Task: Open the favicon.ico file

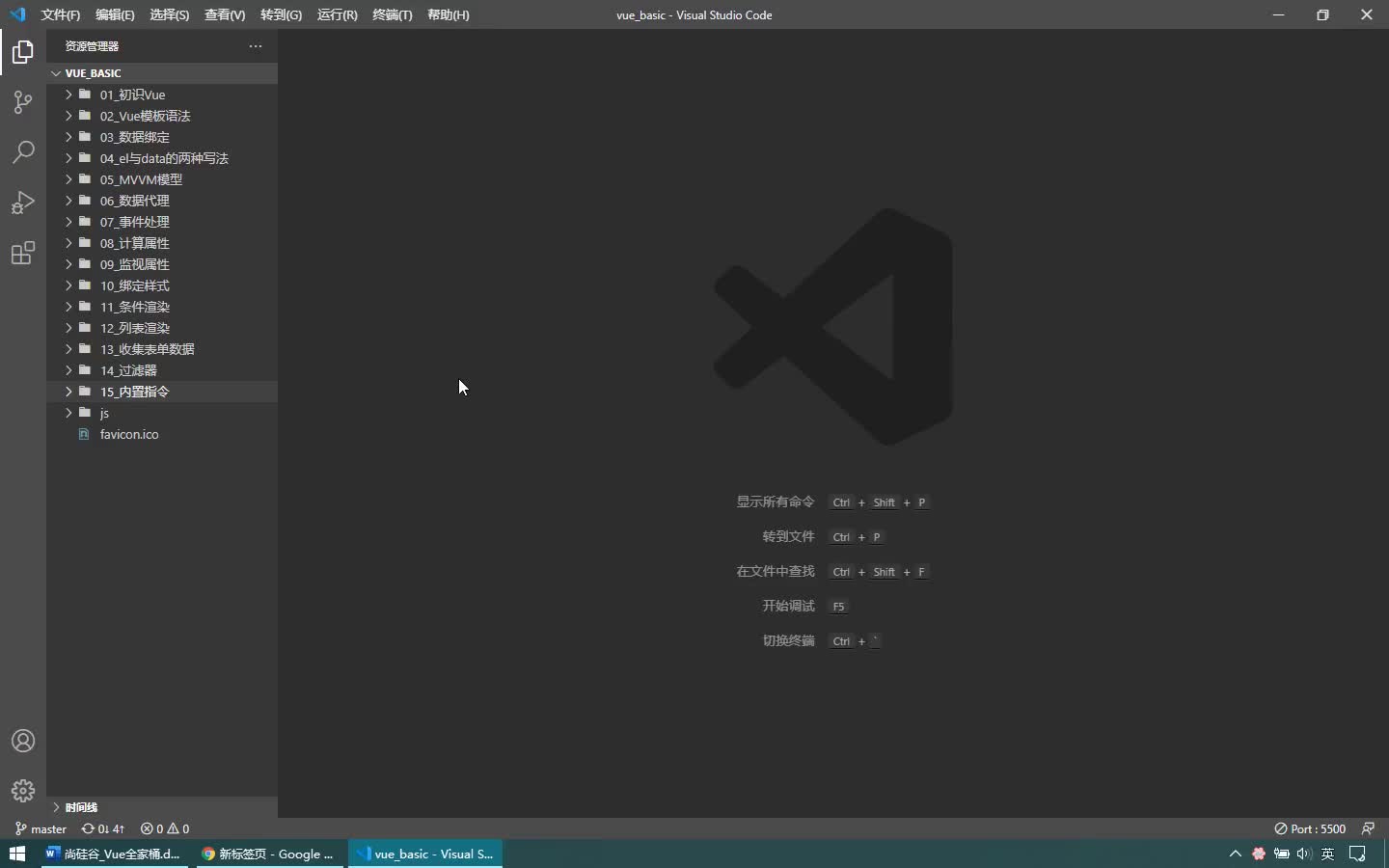Action: [x=162, y=434]
